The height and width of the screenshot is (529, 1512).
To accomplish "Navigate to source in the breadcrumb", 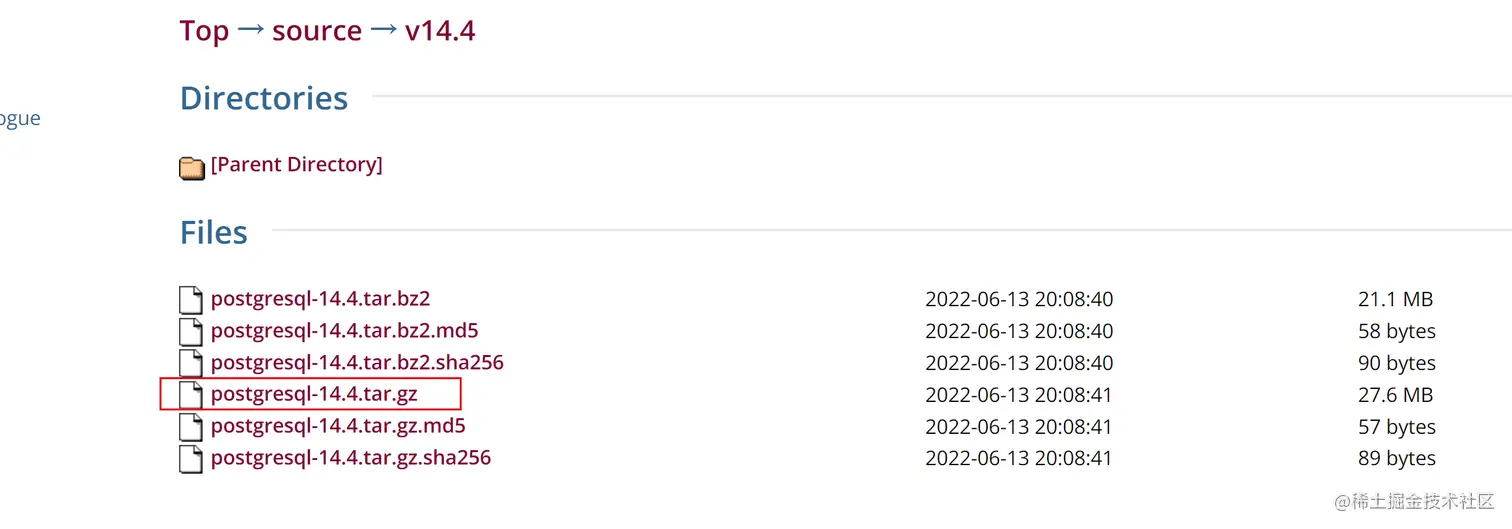I will tap(316, 31).
